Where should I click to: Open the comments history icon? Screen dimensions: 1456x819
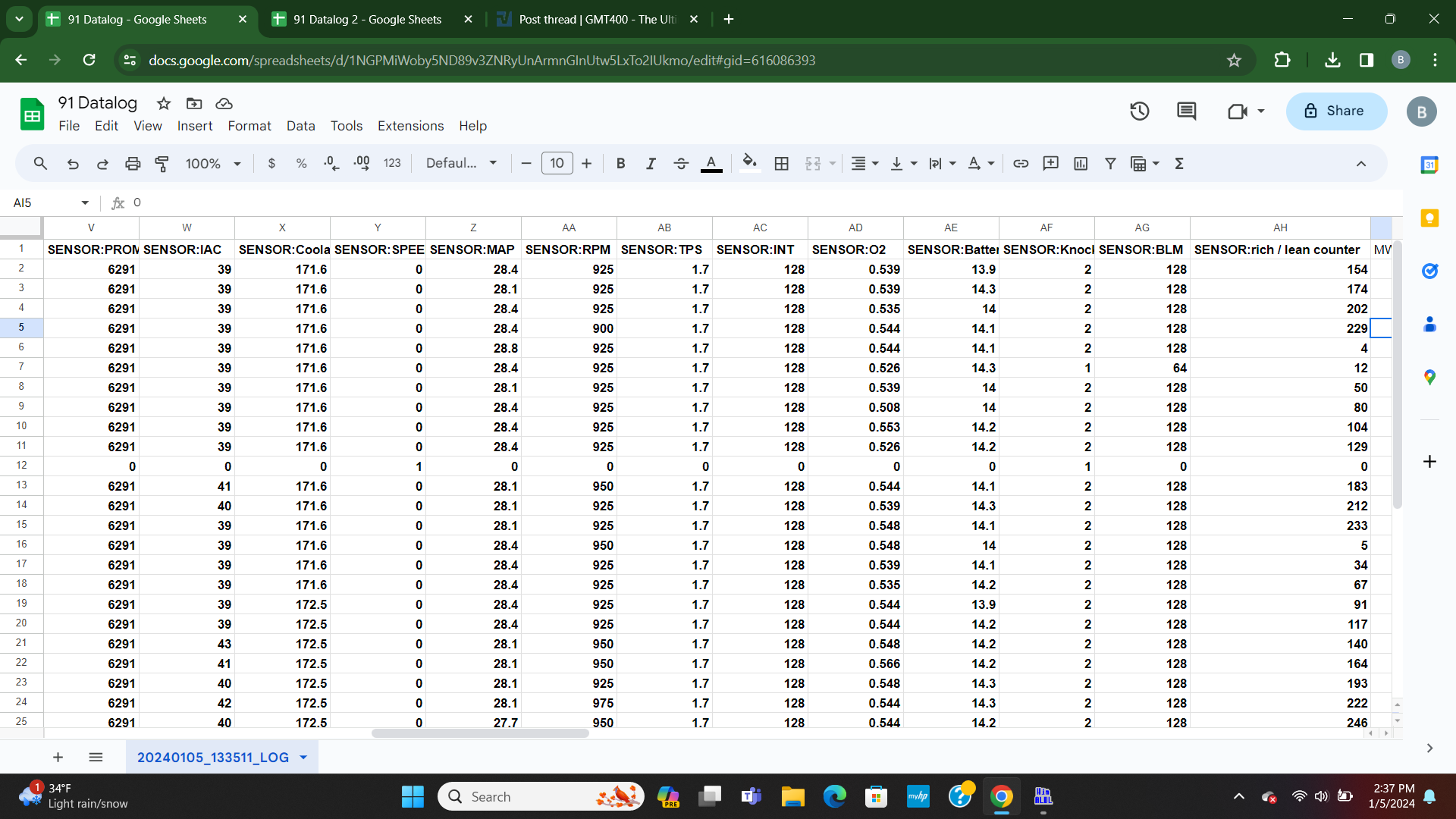click(1186, 111)
